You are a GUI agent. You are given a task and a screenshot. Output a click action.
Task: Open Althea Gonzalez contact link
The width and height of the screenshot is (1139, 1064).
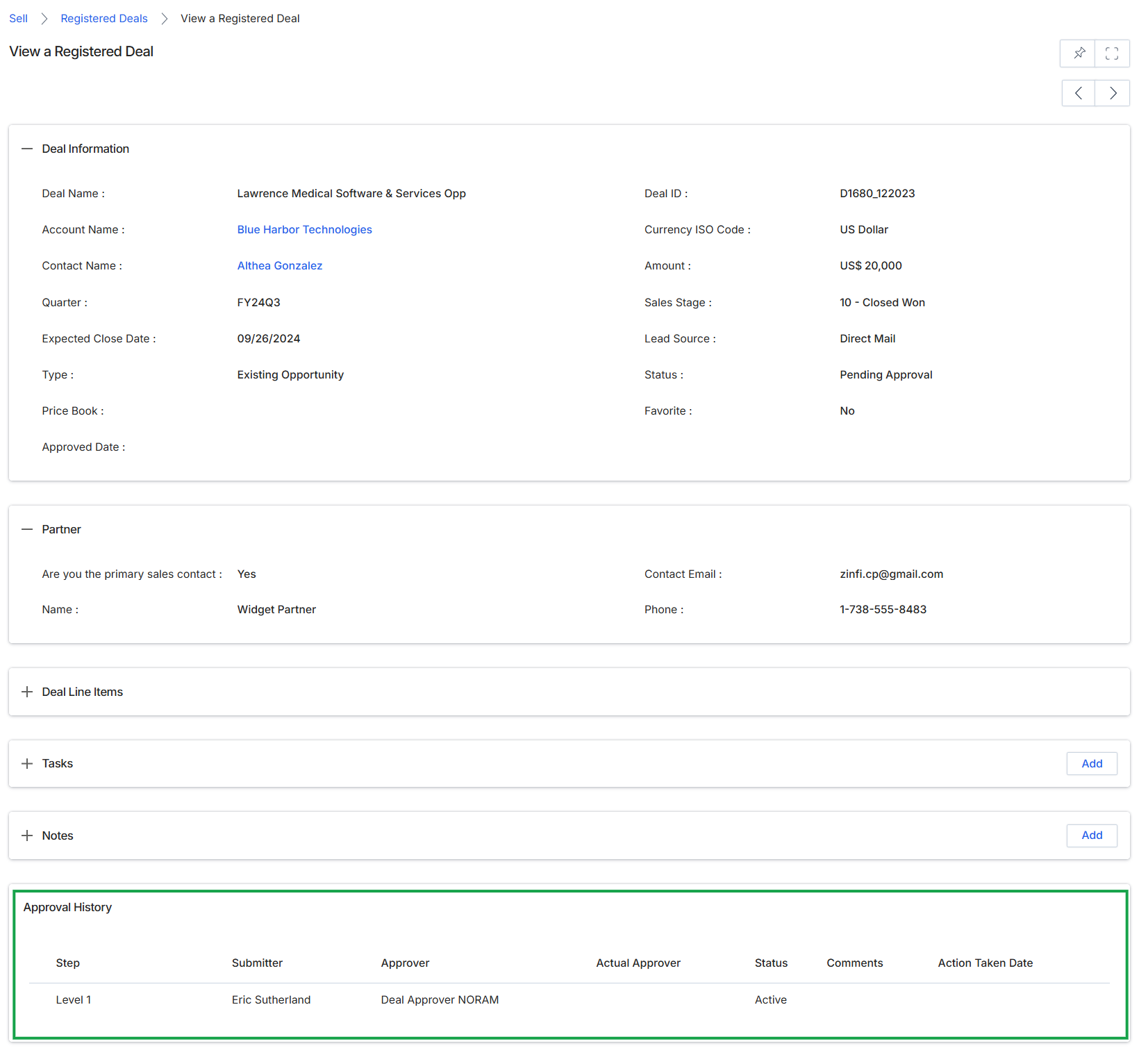[280, 266]
